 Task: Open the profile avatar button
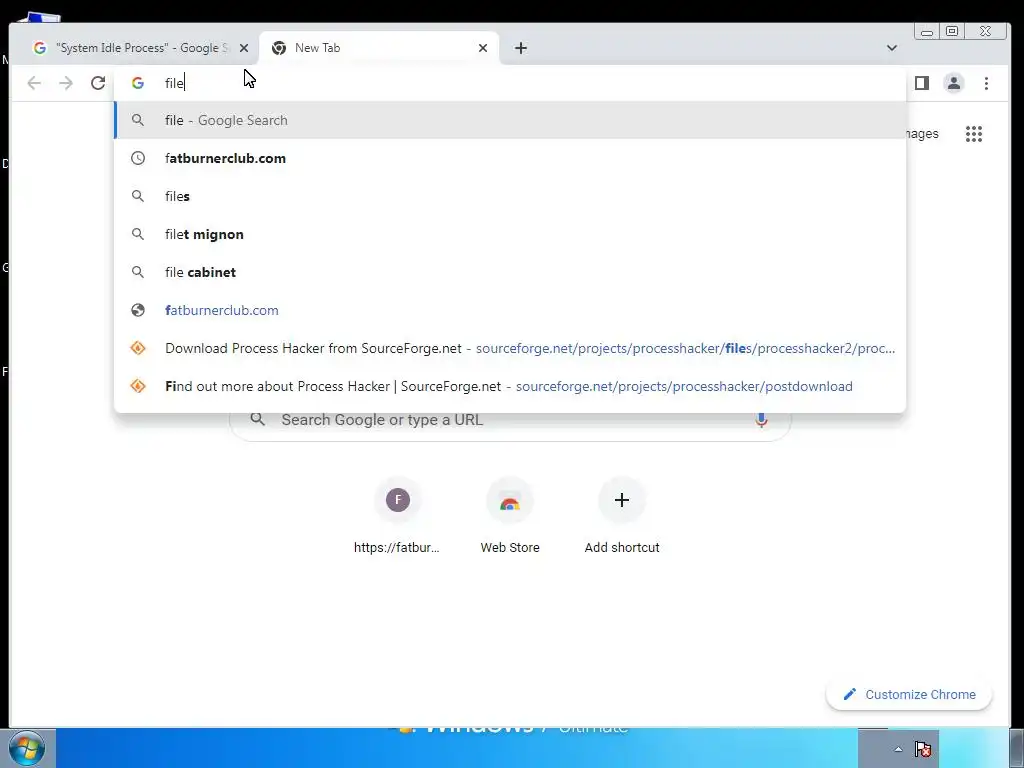[953, 83]
